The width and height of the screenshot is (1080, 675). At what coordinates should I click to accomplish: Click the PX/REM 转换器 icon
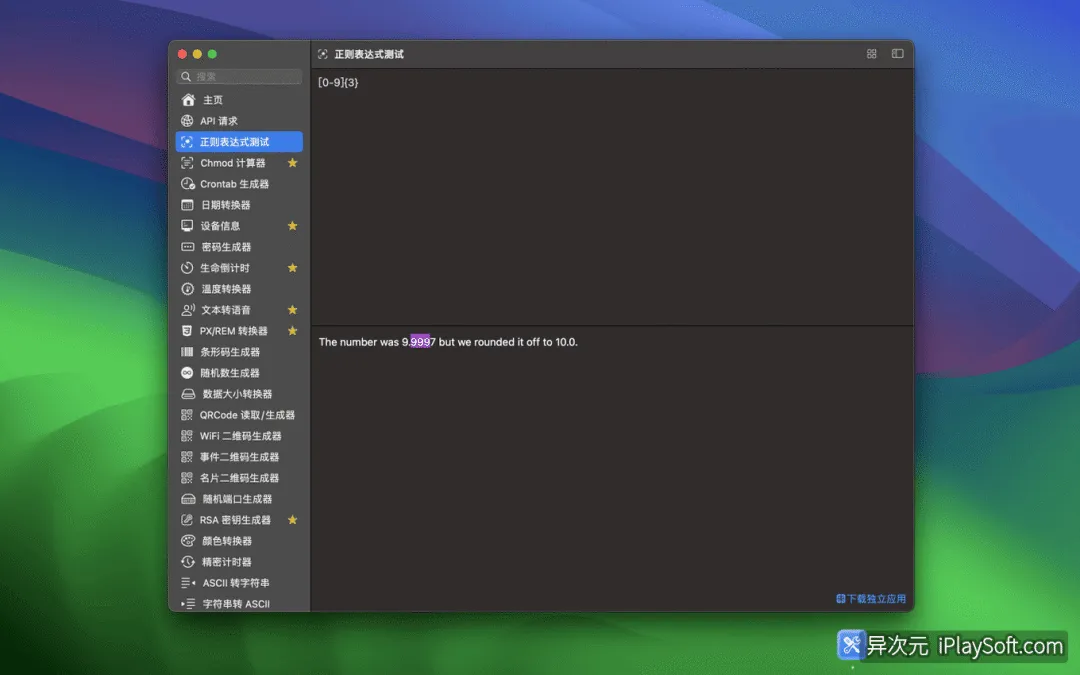click(x=187, y=331)
